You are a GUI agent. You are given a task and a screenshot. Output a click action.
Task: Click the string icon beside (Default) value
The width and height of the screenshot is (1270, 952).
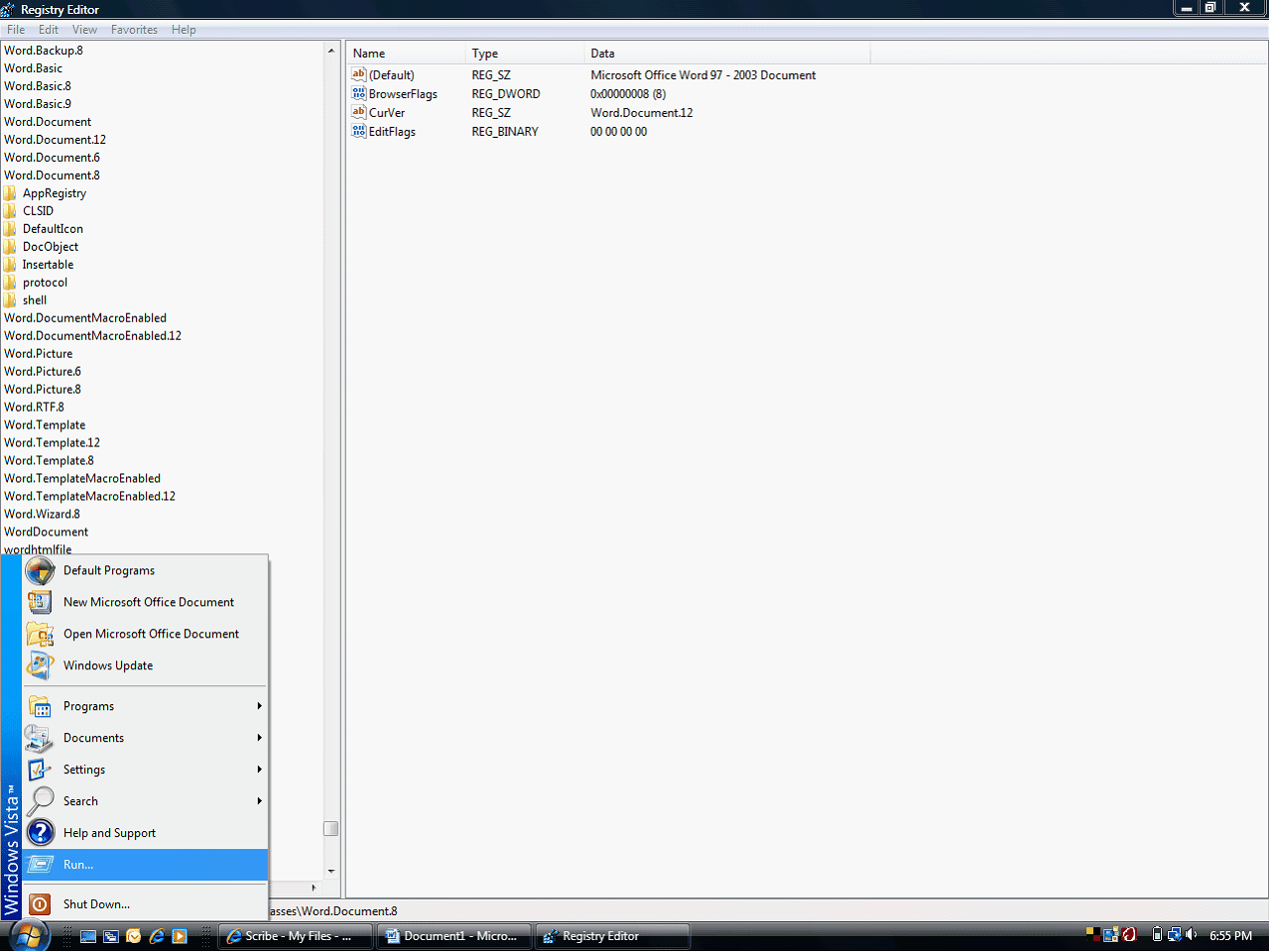coord(359,74)
